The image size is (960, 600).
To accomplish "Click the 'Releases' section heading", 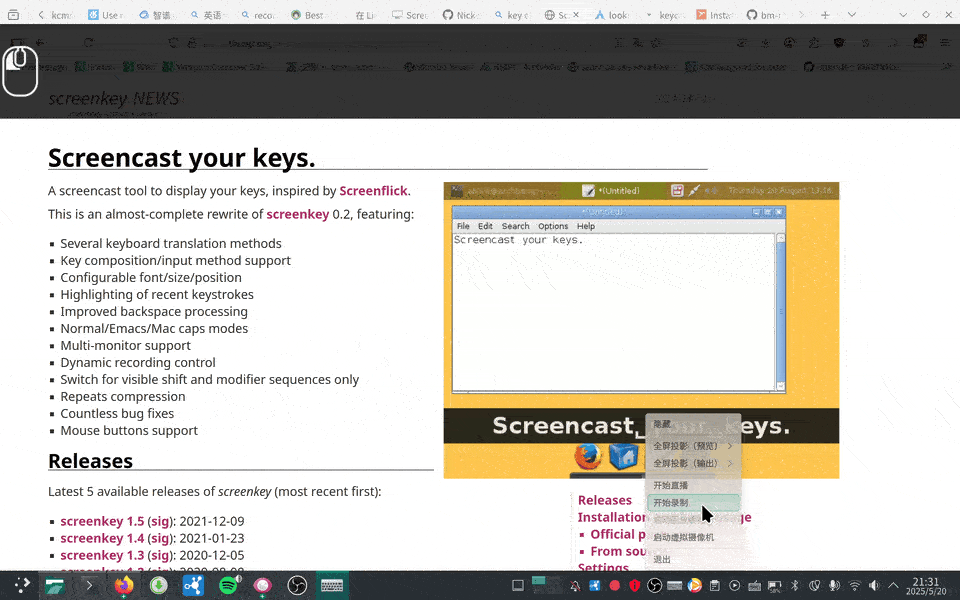I will [x=91, y=461].
